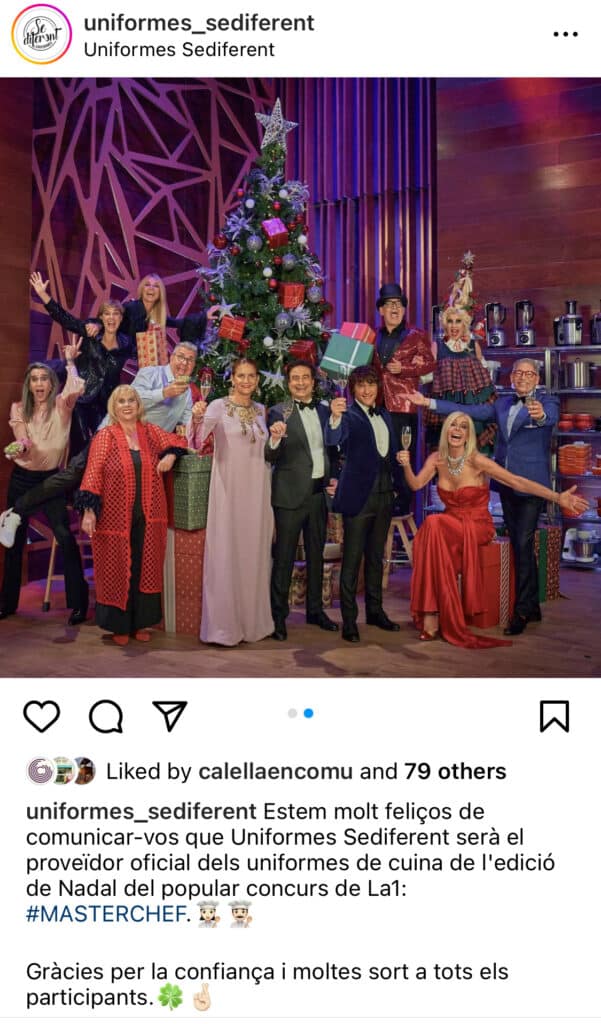
Task: Open the #MASTERCHEF hashtag
Action: coord(106,914)
